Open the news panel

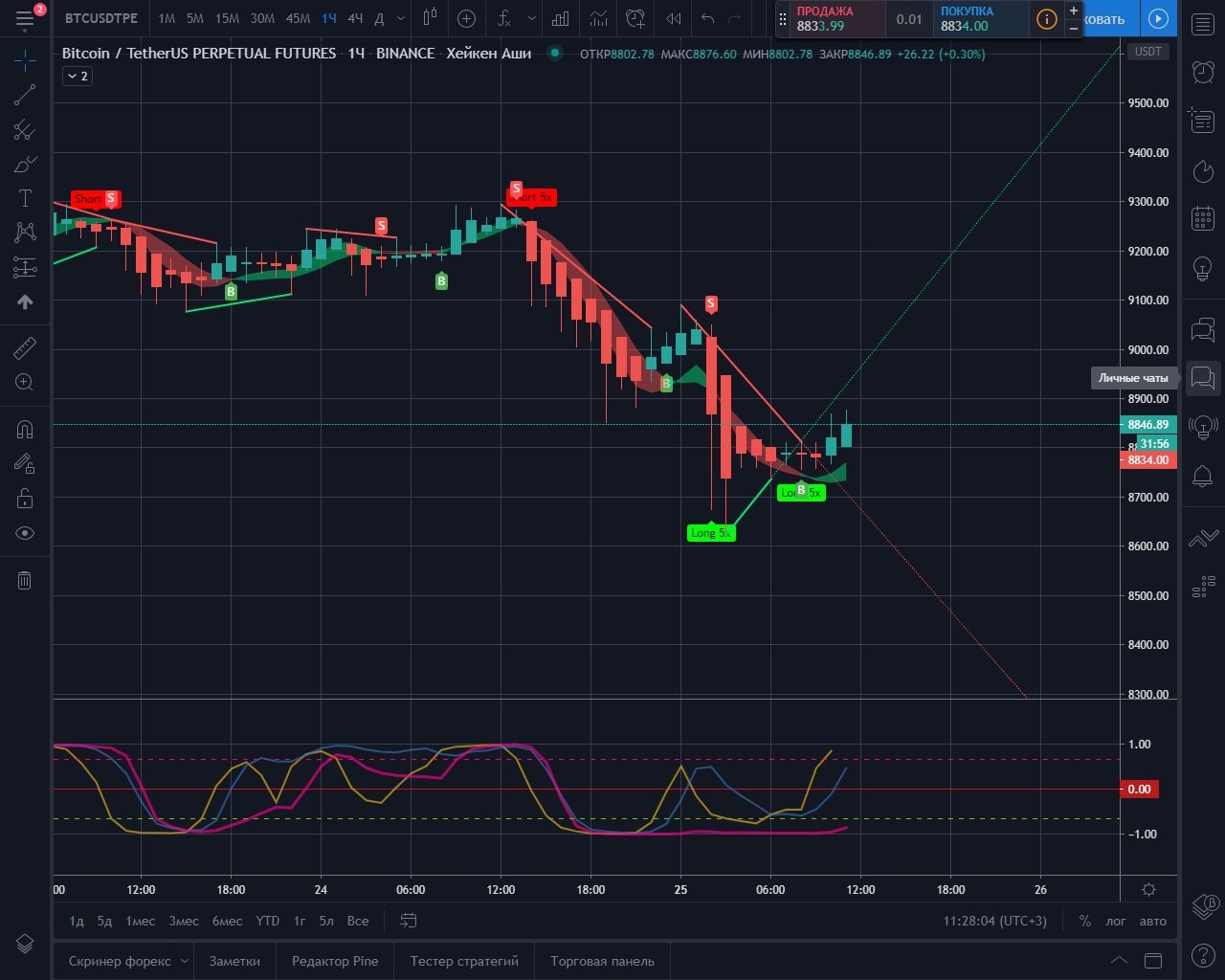click(x=1203, y=120)
